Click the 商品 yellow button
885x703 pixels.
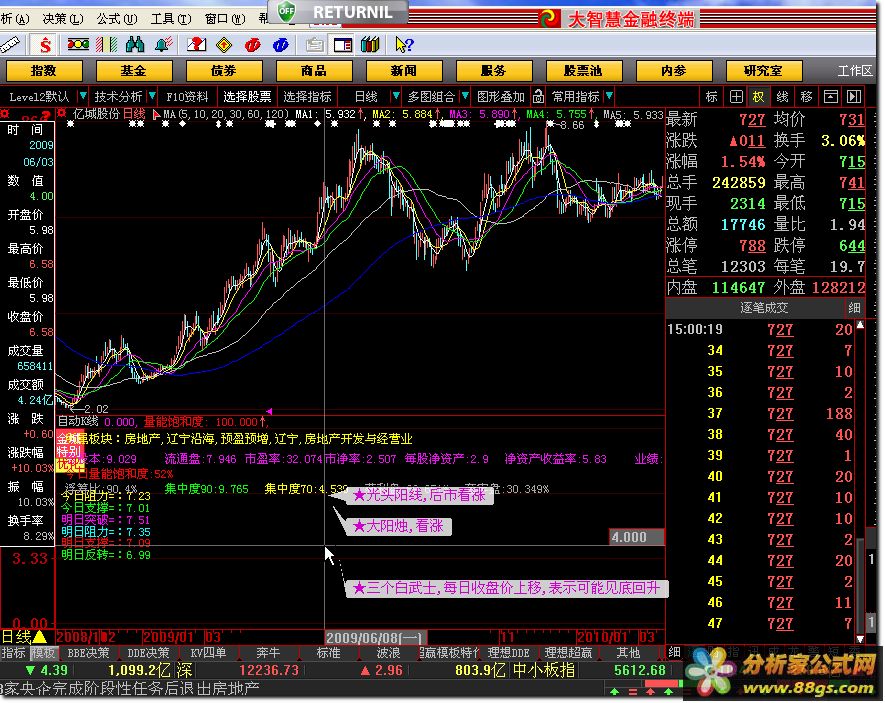pyautogui.click(x=314, y=71)
